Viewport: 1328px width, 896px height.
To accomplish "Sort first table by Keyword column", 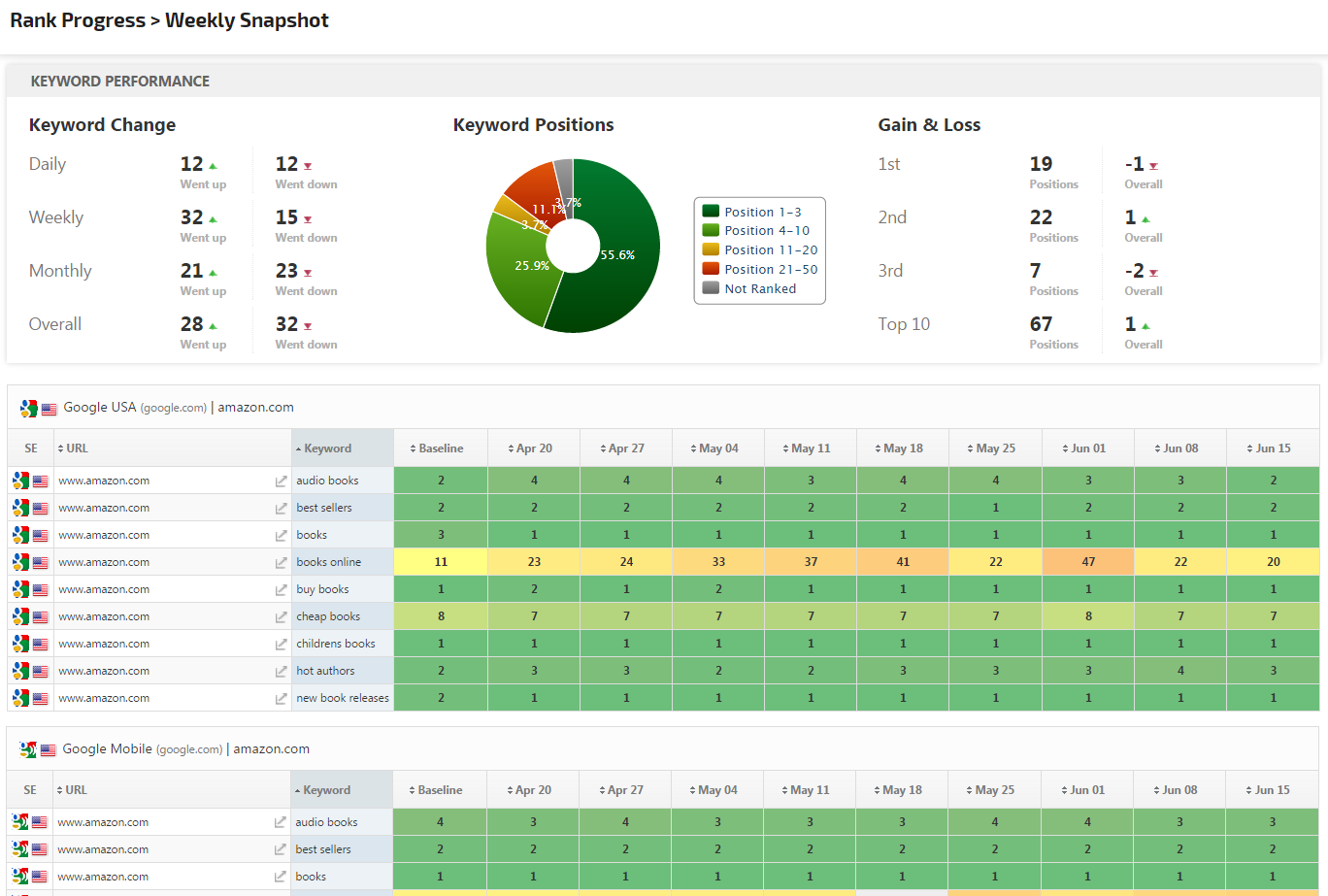I will [x=327, y=448].
